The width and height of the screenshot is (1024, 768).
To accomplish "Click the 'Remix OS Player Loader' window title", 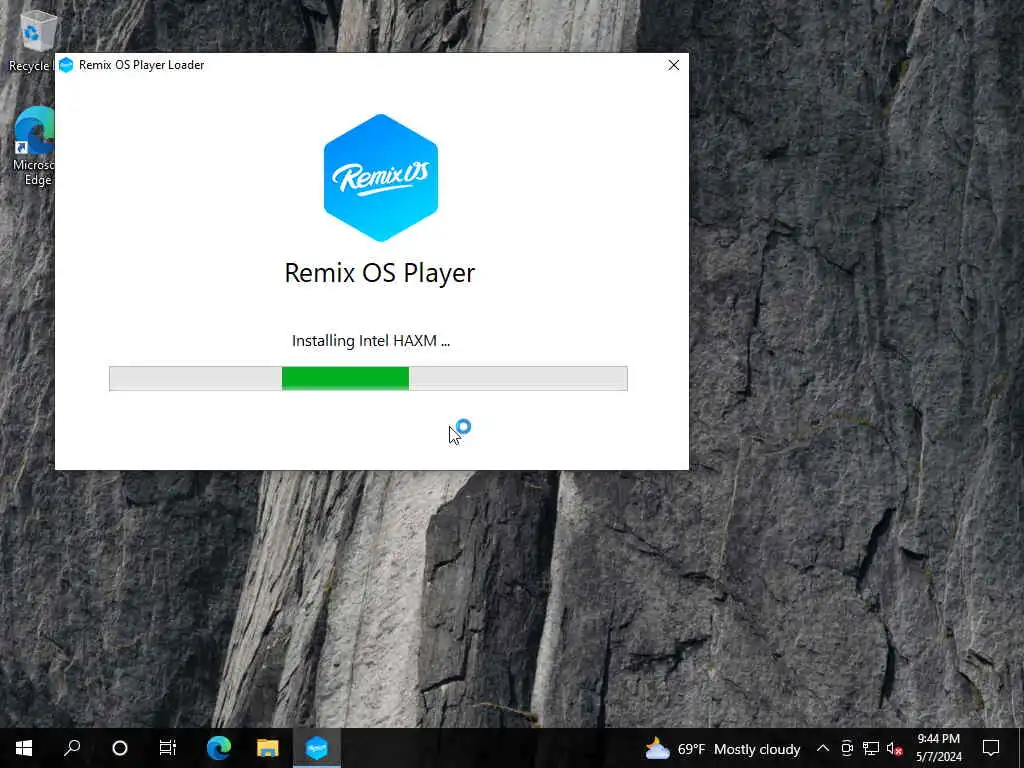I will click(x=141, y=65).
